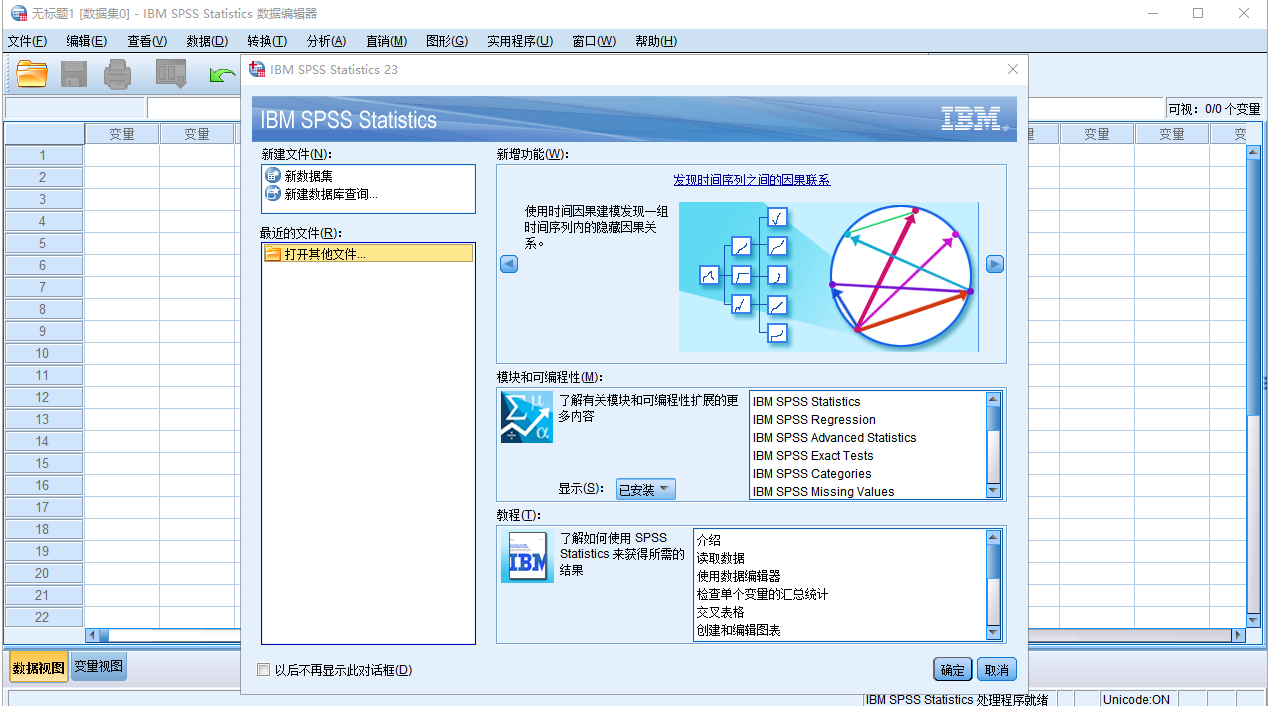
Task: Switch to the 变量视图 tab
Action: (99, 667)
